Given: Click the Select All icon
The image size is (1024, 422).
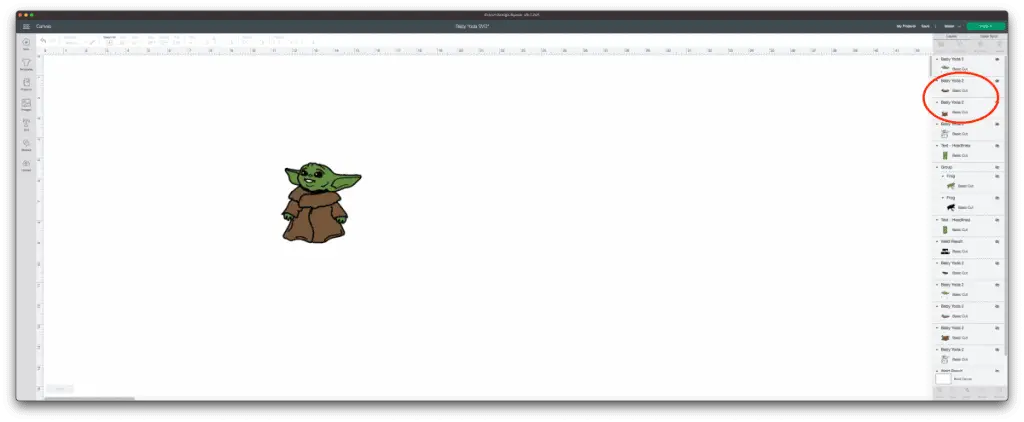Looking at the screenshot, I should 110,41.
